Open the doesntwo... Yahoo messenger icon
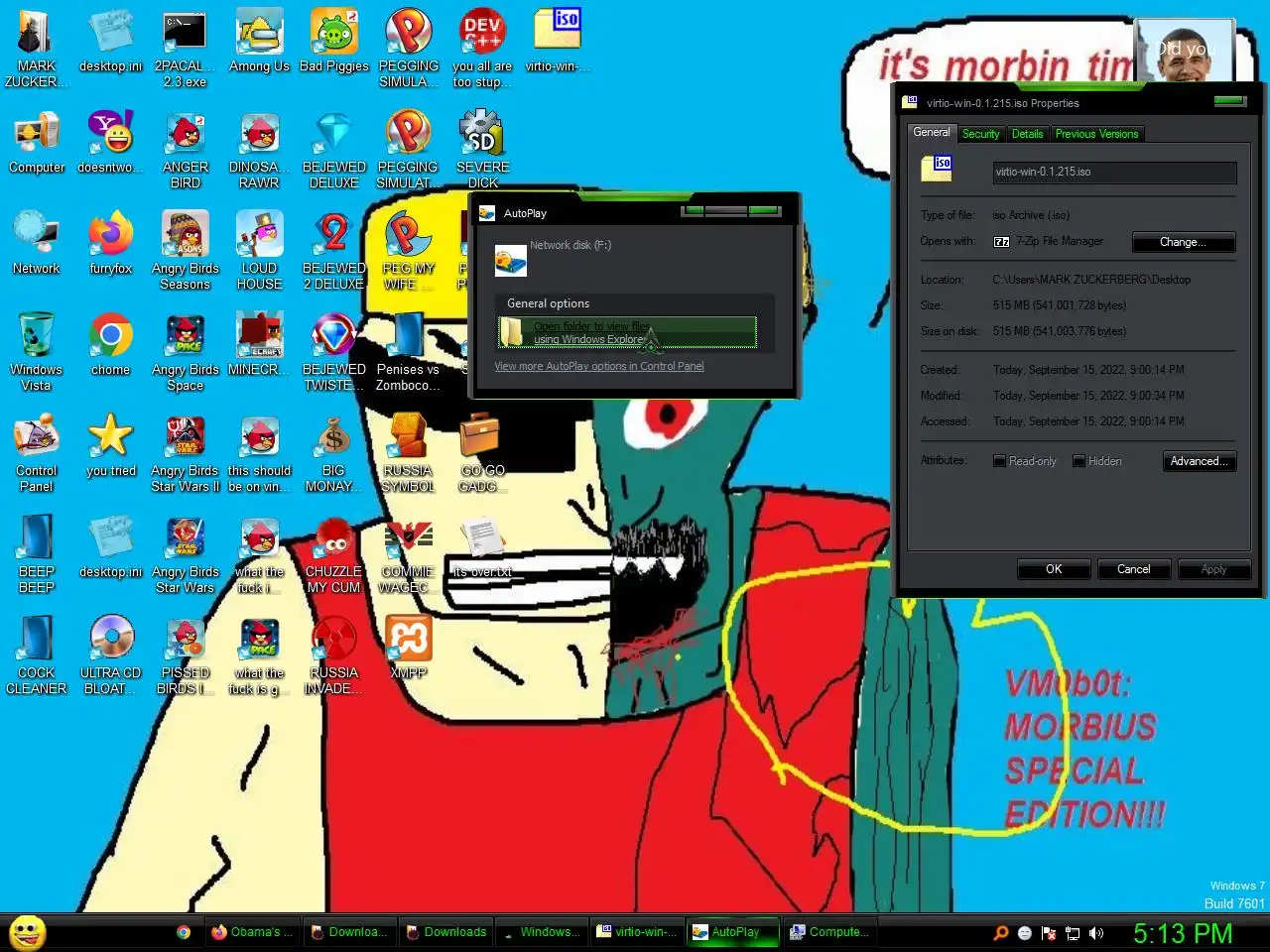The image size is (1270, 952). 111,143
